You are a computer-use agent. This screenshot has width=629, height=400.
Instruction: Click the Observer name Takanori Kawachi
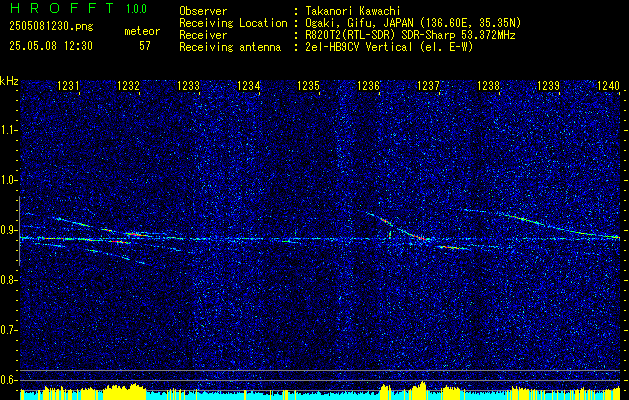click(x=353, y=11)
